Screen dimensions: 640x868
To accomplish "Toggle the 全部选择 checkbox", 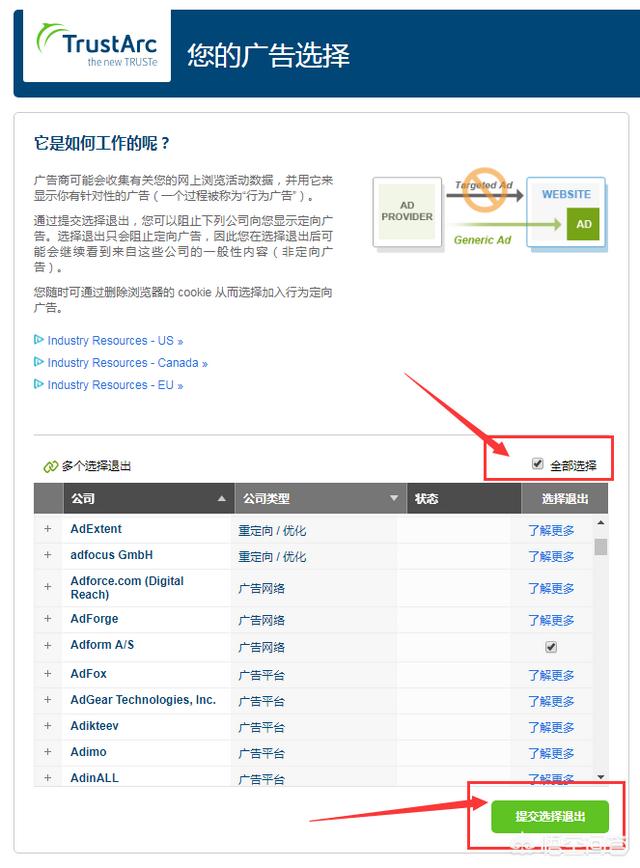I will (x=538, y=464).
